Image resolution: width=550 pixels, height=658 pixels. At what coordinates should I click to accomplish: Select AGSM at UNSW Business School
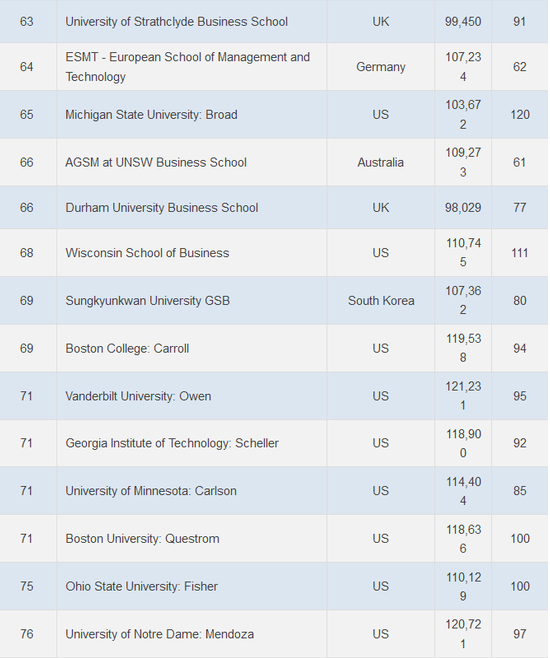coord(156,162)
